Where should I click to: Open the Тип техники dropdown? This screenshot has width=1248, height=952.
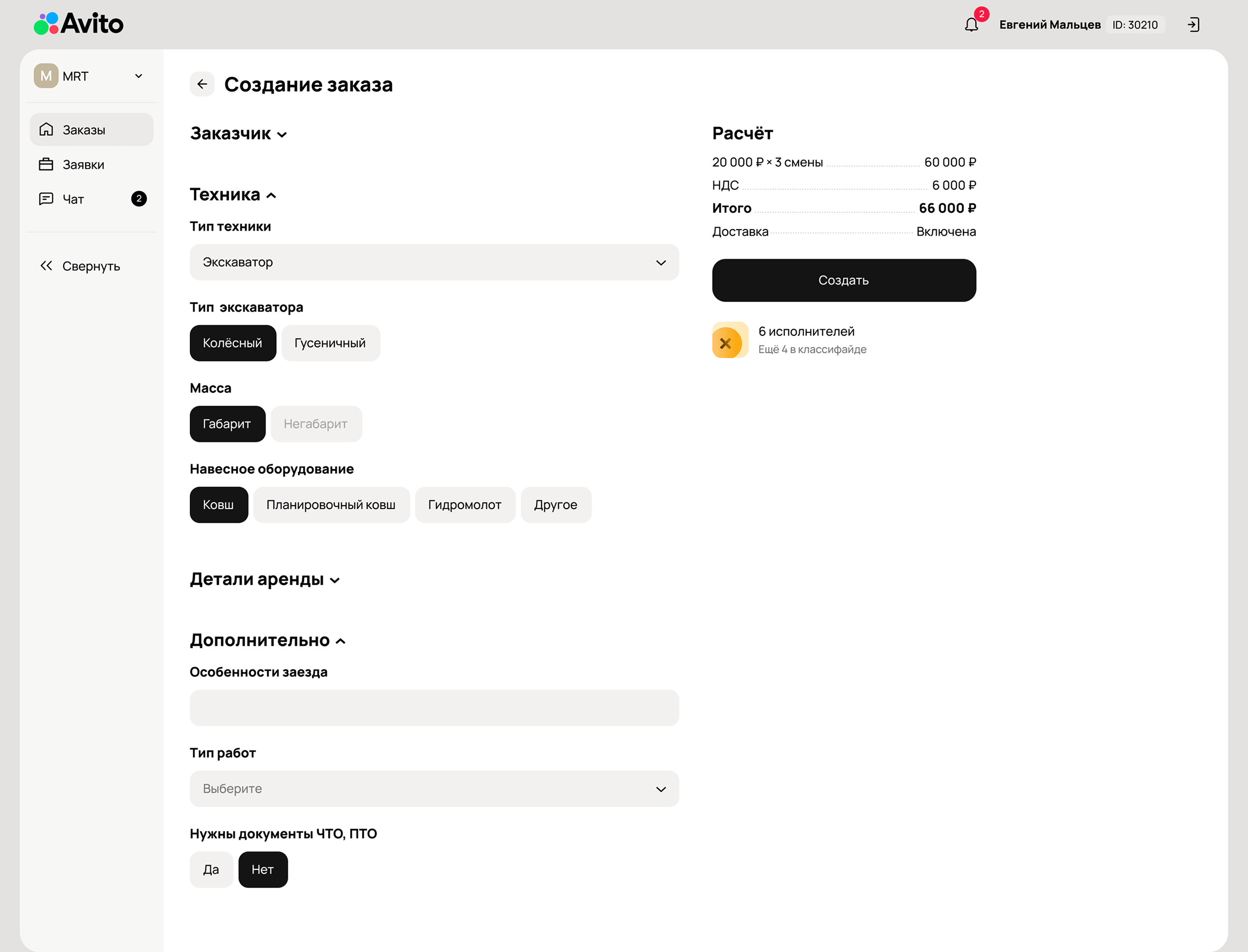pyautogui.click(x=433, y=263)
